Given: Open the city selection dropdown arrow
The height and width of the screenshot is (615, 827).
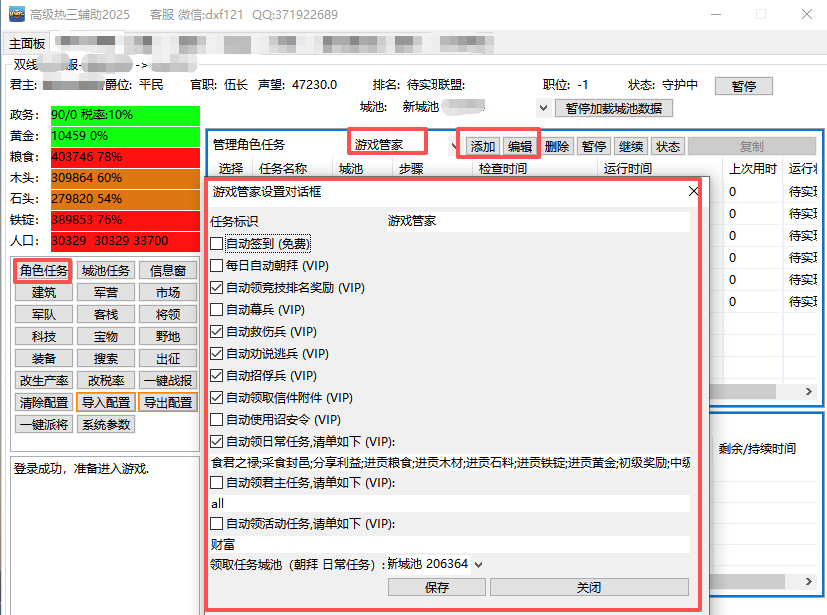Looking at the screenshot, I should pos(543,108).
